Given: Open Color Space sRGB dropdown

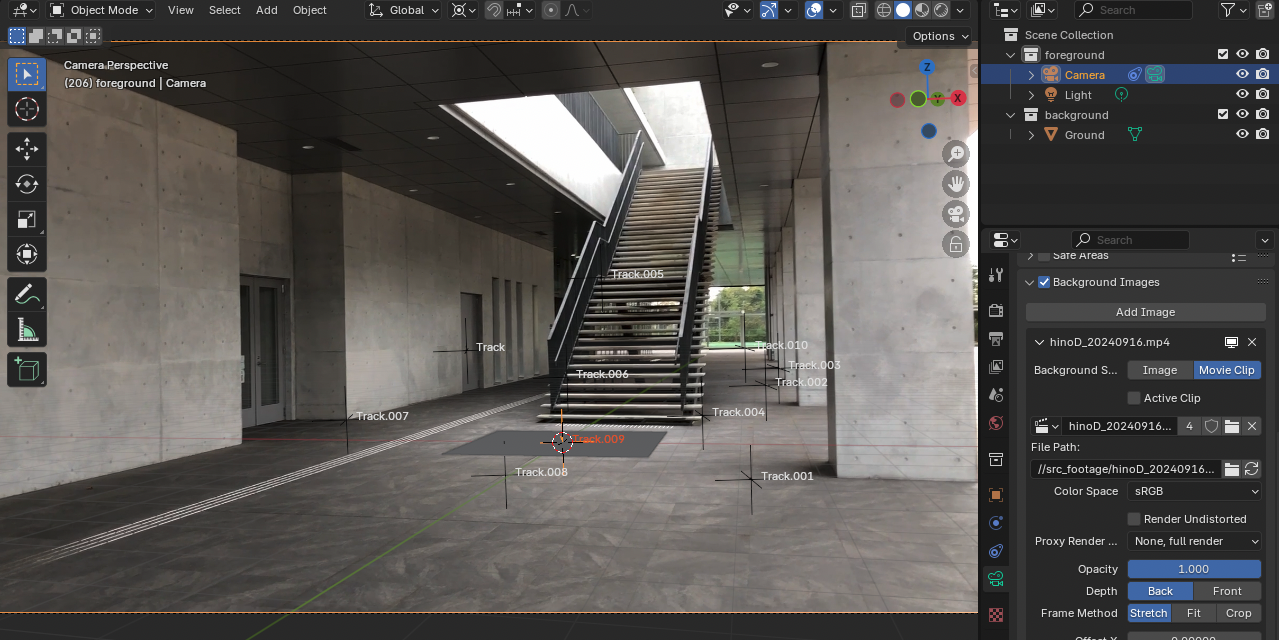Looking at the screenshot, I should coord(1194,491).
